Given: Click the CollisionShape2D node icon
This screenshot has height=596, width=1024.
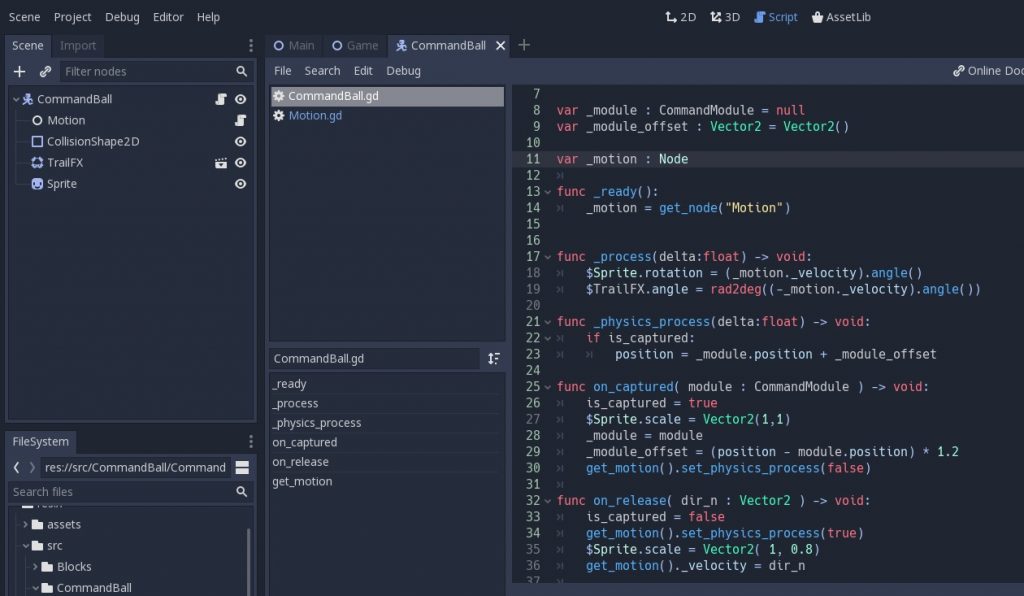Looking at the screenshot, I should pyautogui.click(x=37, y=142).
